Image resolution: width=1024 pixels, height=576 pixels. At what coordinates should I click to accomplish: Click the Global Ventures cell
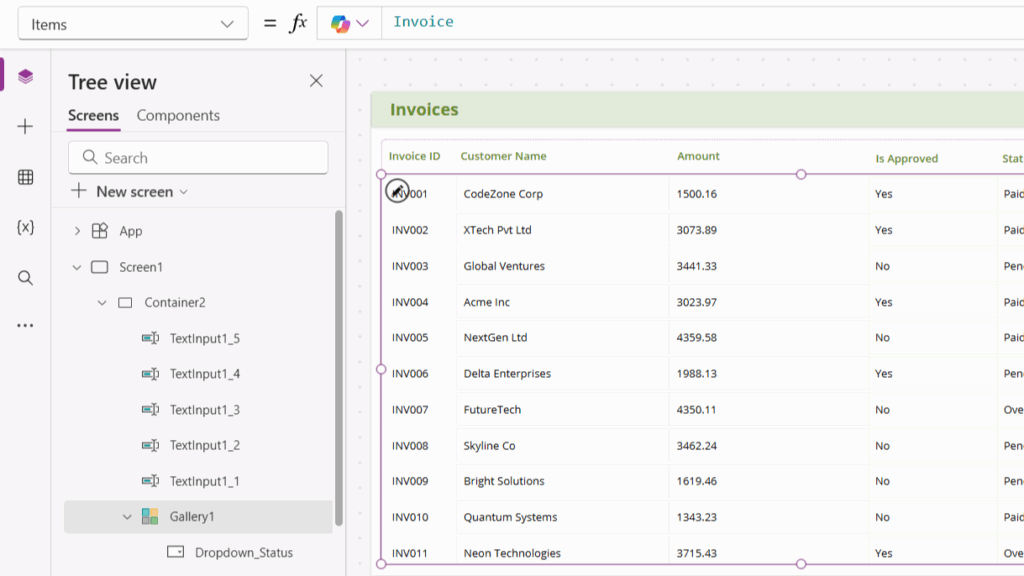coord(504,266)
